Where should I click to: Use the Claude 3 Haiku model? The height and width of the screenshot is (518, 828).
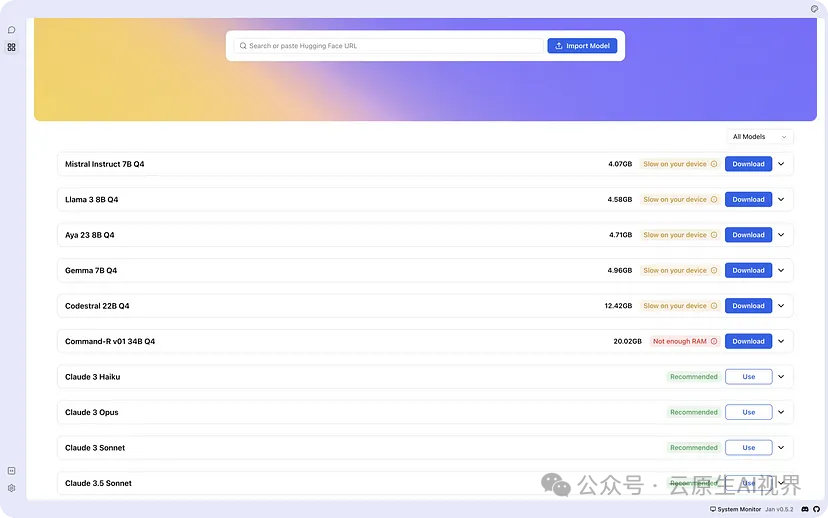748,376
